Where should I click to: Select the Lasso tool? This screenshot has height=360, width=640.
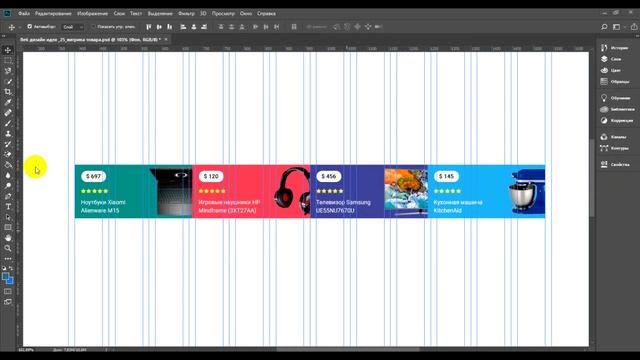8,71
